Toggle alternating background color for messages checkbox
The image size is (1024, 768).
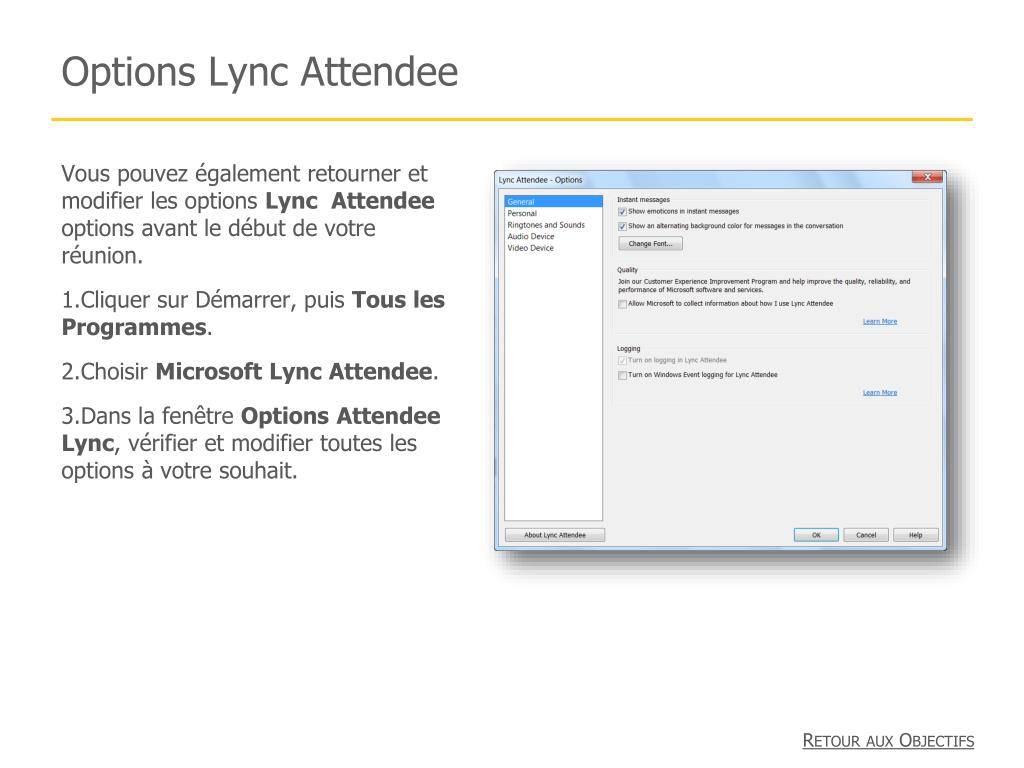pos(622,226)
